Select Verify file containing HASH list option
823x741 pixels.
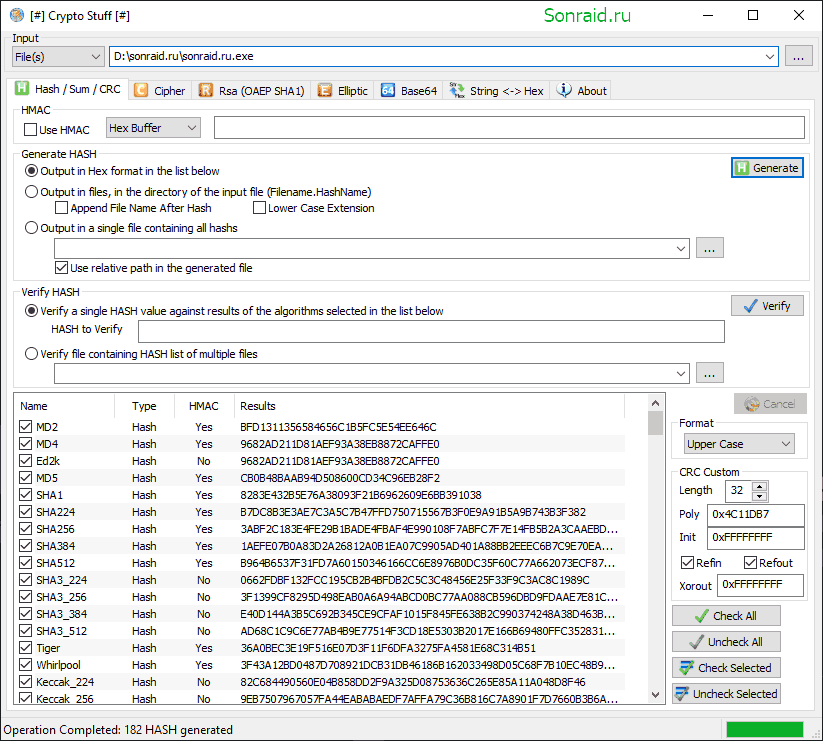[31, 354]
